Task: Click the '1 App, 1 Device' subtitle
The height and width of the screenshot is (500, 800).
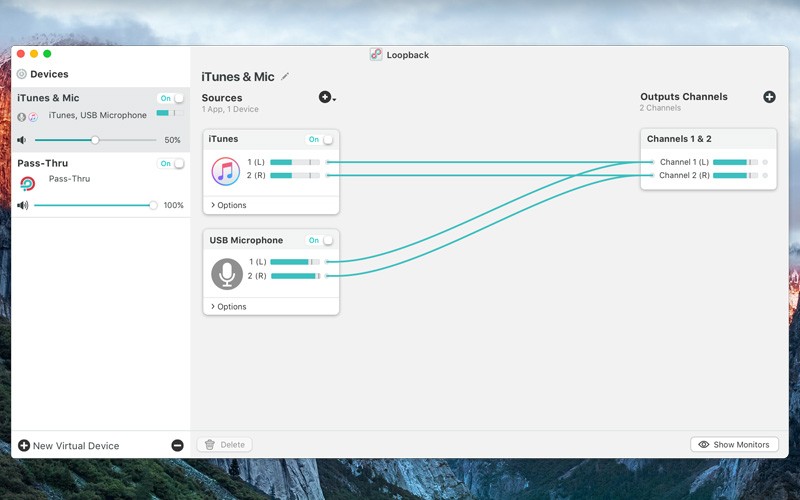Action: pyautogui.click(x=230, y=109)
